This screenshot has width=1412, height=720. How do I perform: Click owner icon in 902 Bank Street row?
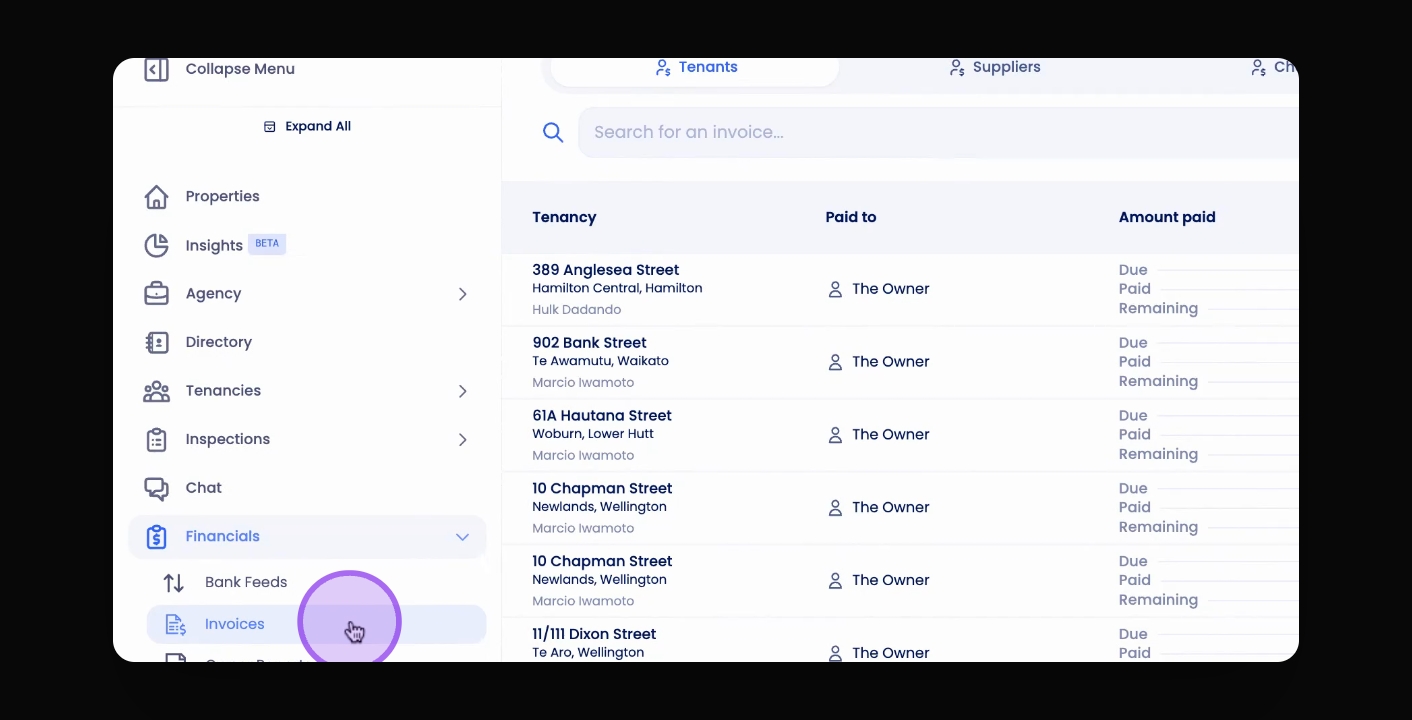pos(835,362)
